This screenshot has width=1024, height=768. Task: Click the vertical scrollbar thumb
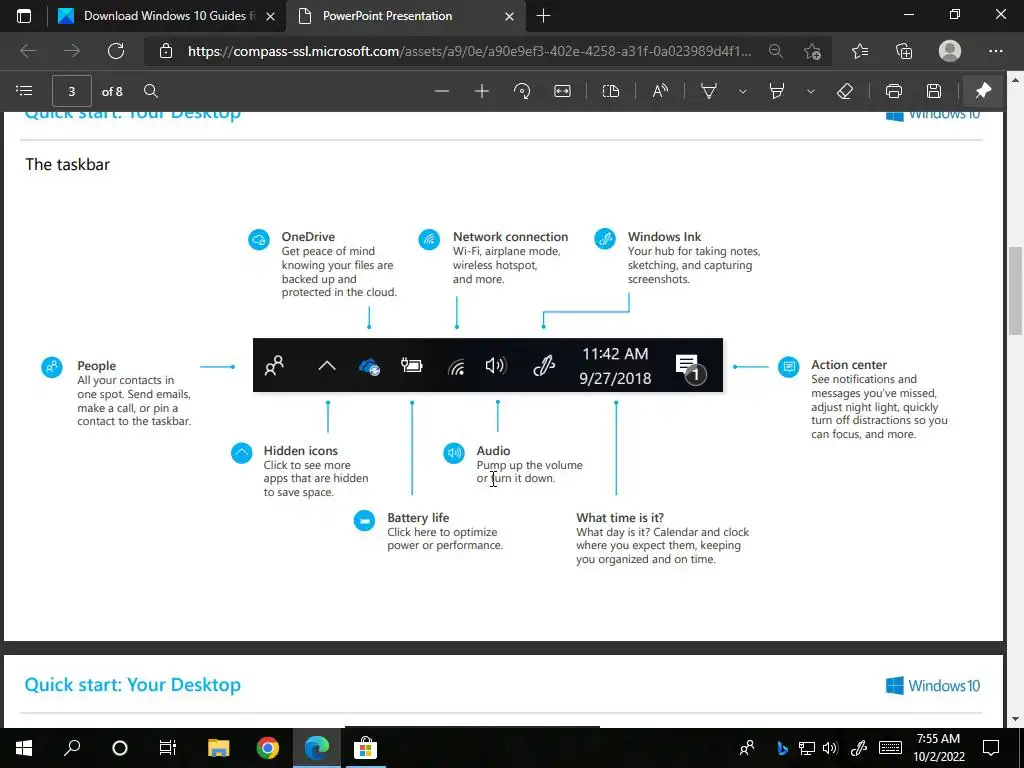[1016, 290]
